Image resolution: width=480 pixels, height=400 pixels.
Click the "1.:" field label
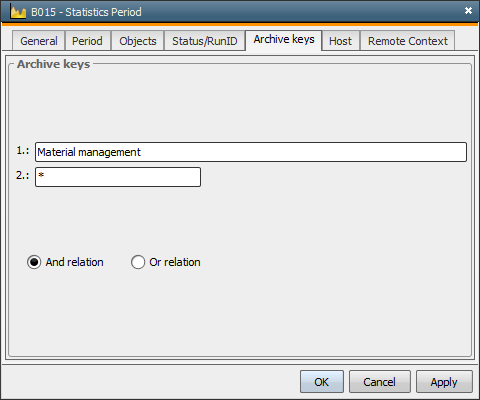23,151
